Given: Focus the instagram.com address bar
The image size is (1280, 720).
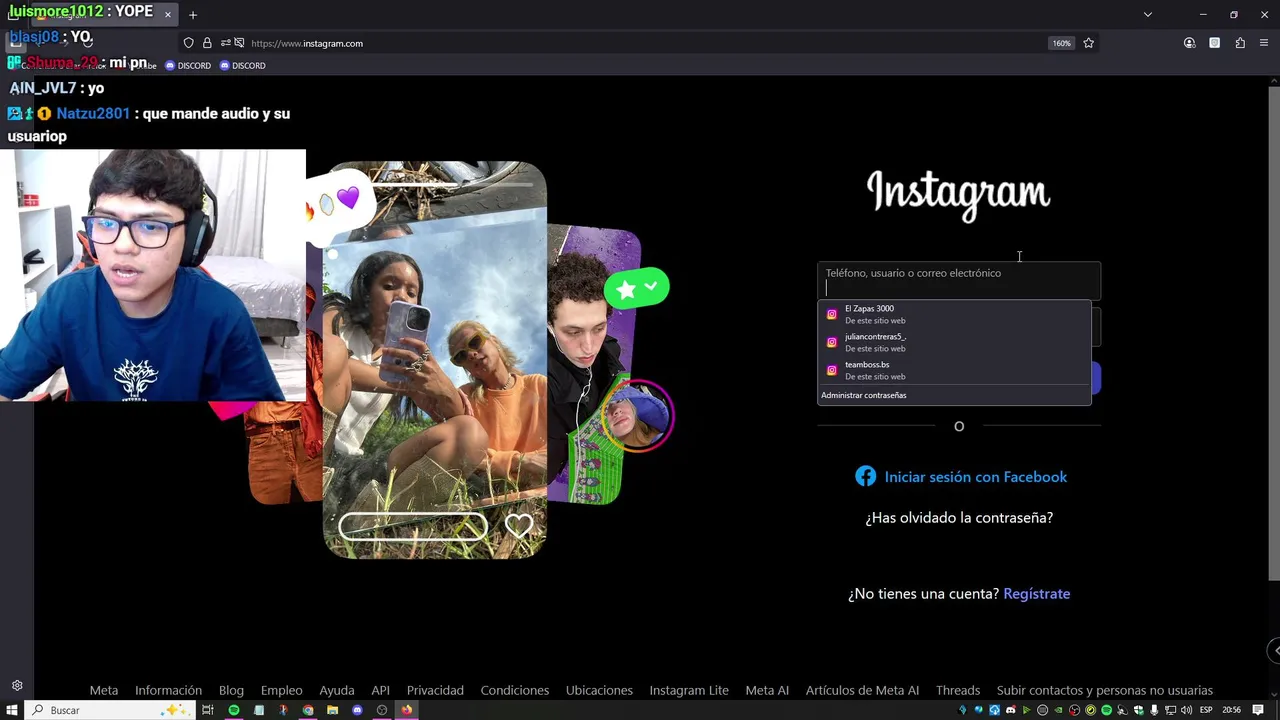Looking at the screenshot, I should click(x=640, y=43).
